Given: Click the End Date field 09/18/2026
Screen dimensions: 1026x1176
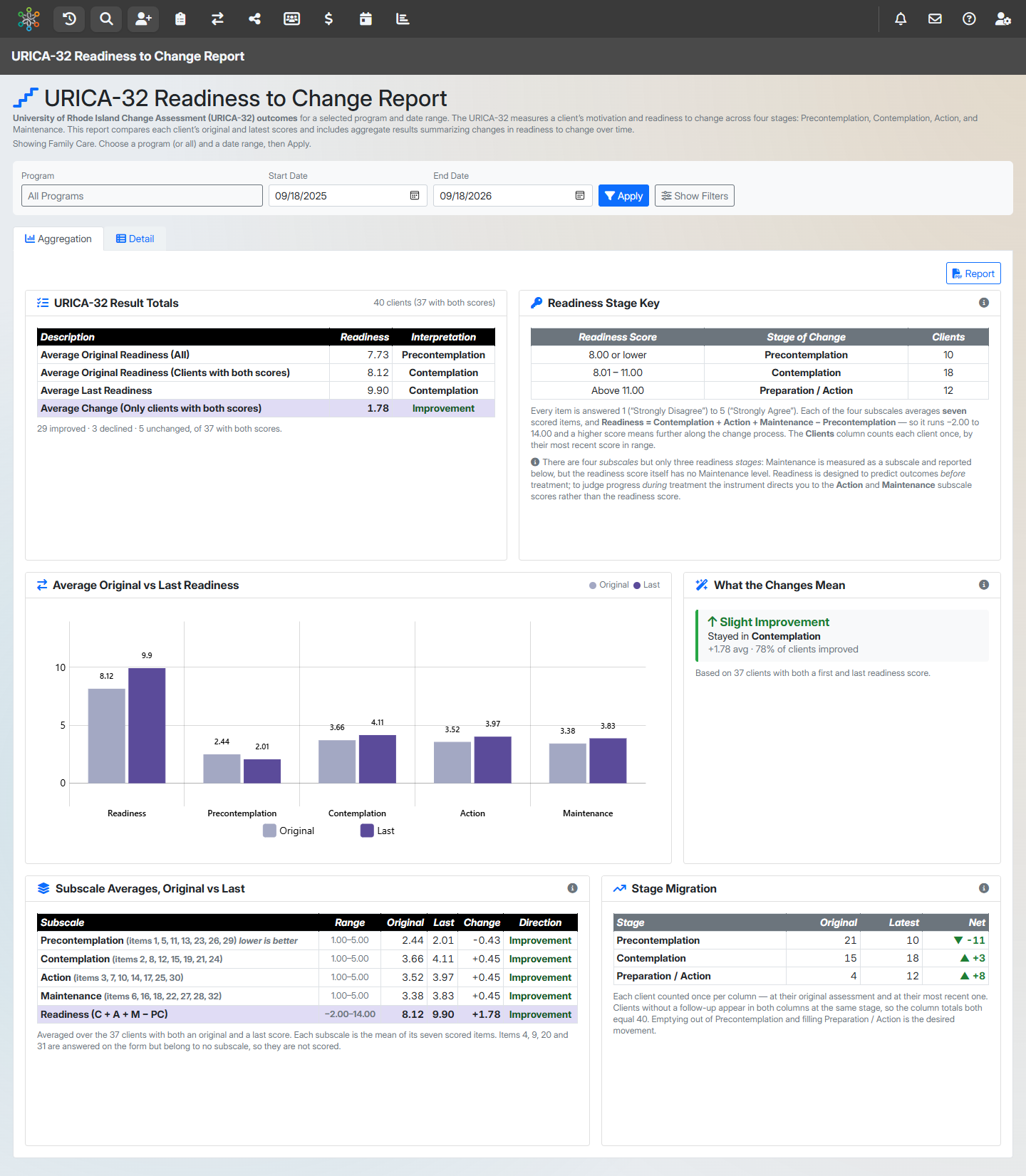Looking at the screenshot, I should pos(513,196).
